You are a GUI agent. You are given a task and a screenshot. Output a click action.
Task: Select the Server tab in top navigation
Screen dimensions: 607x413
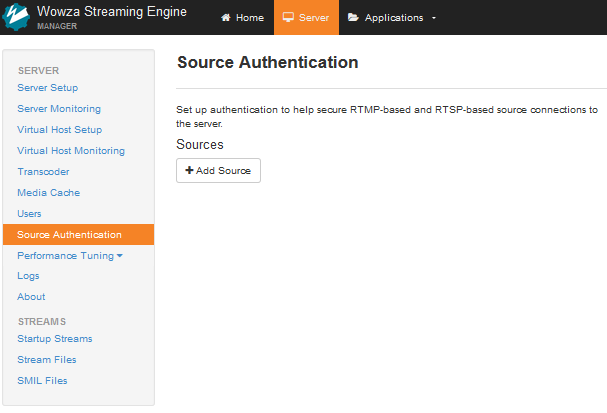pyautogui.click(x=306, y=18)
